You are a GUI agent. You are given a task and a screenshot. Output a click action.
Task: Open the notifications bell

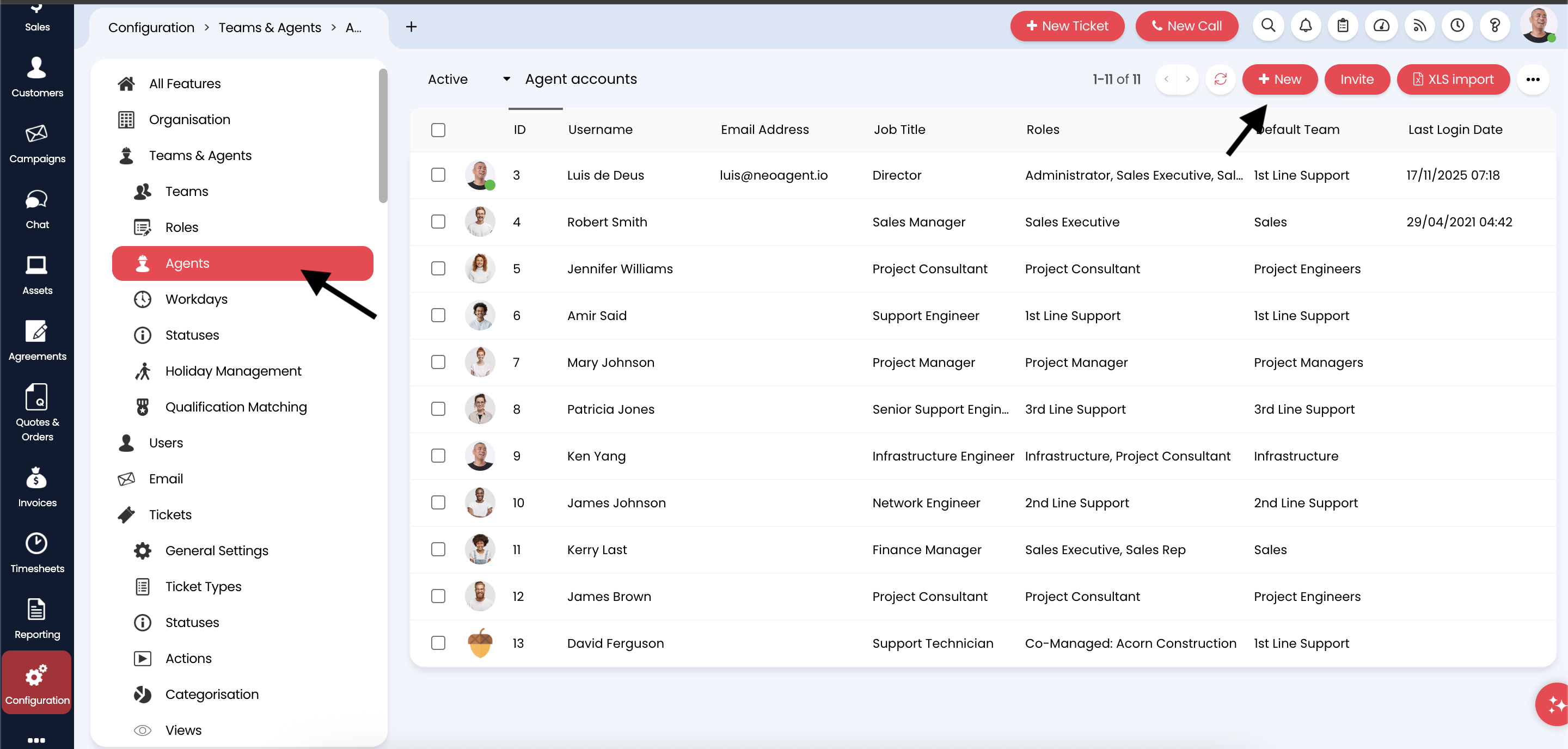click(x=1306, y=26)
